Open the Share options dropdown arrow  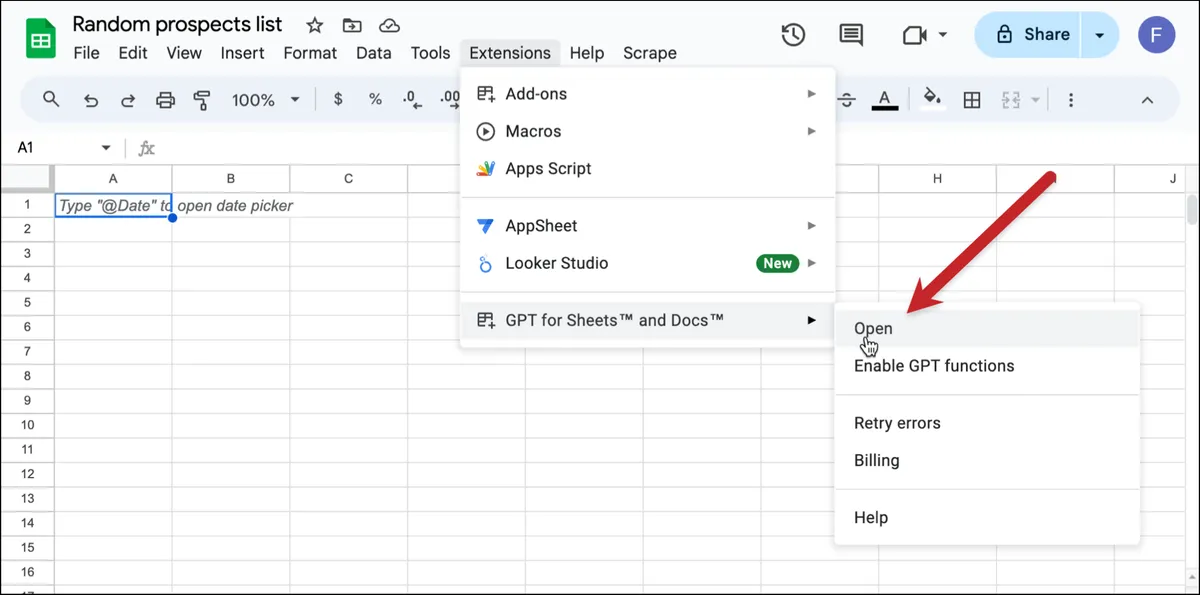[1100, 35]
